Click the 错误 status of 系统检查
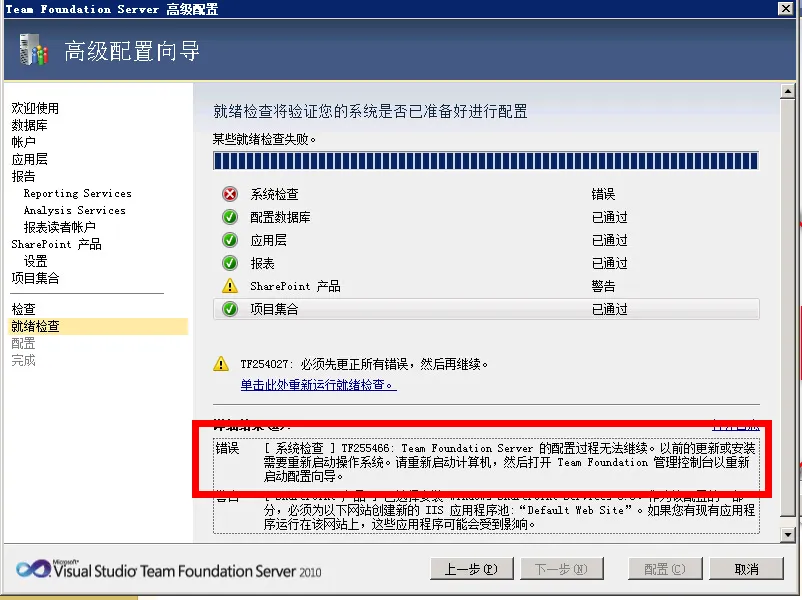Image resolution: width=802 pixels, height=600 pixels. (603, 194)
